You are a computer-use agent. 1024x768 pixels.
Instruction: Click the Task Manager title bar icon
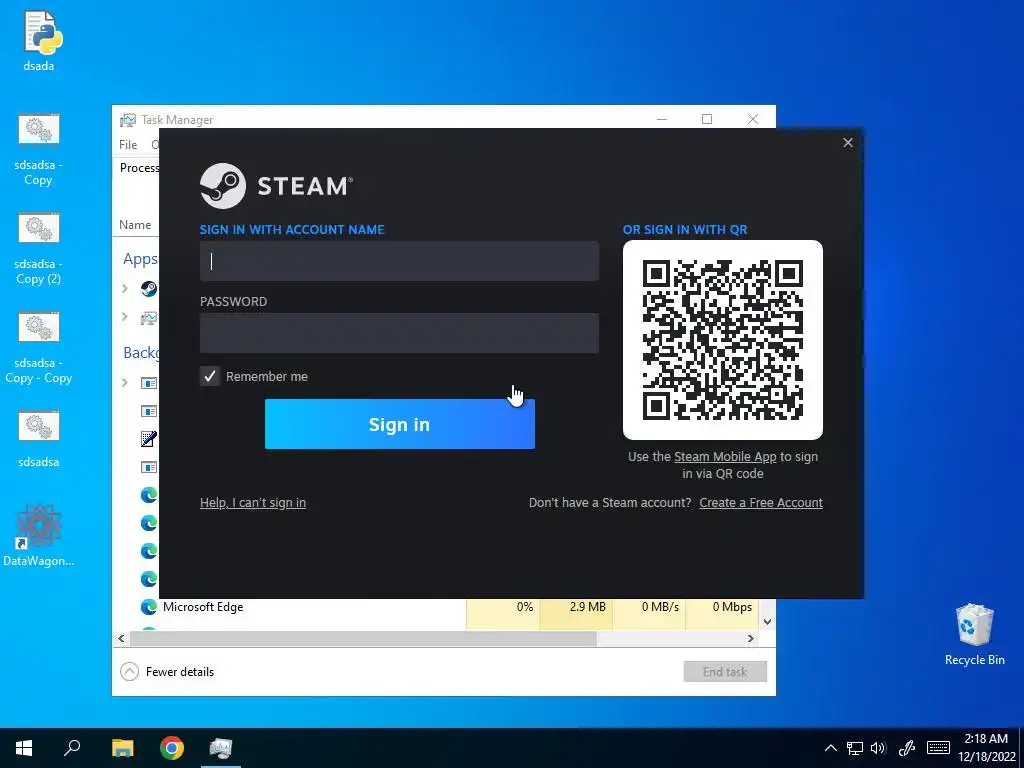[x=128, y=120]
